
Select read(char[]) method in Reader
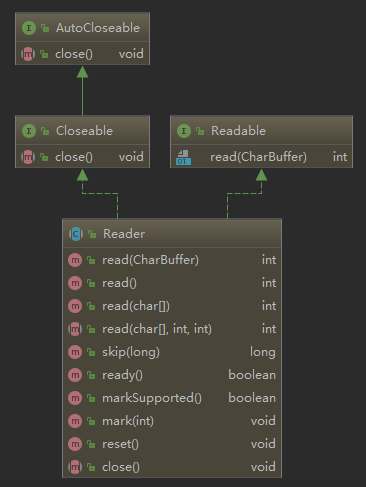point(172,306)
